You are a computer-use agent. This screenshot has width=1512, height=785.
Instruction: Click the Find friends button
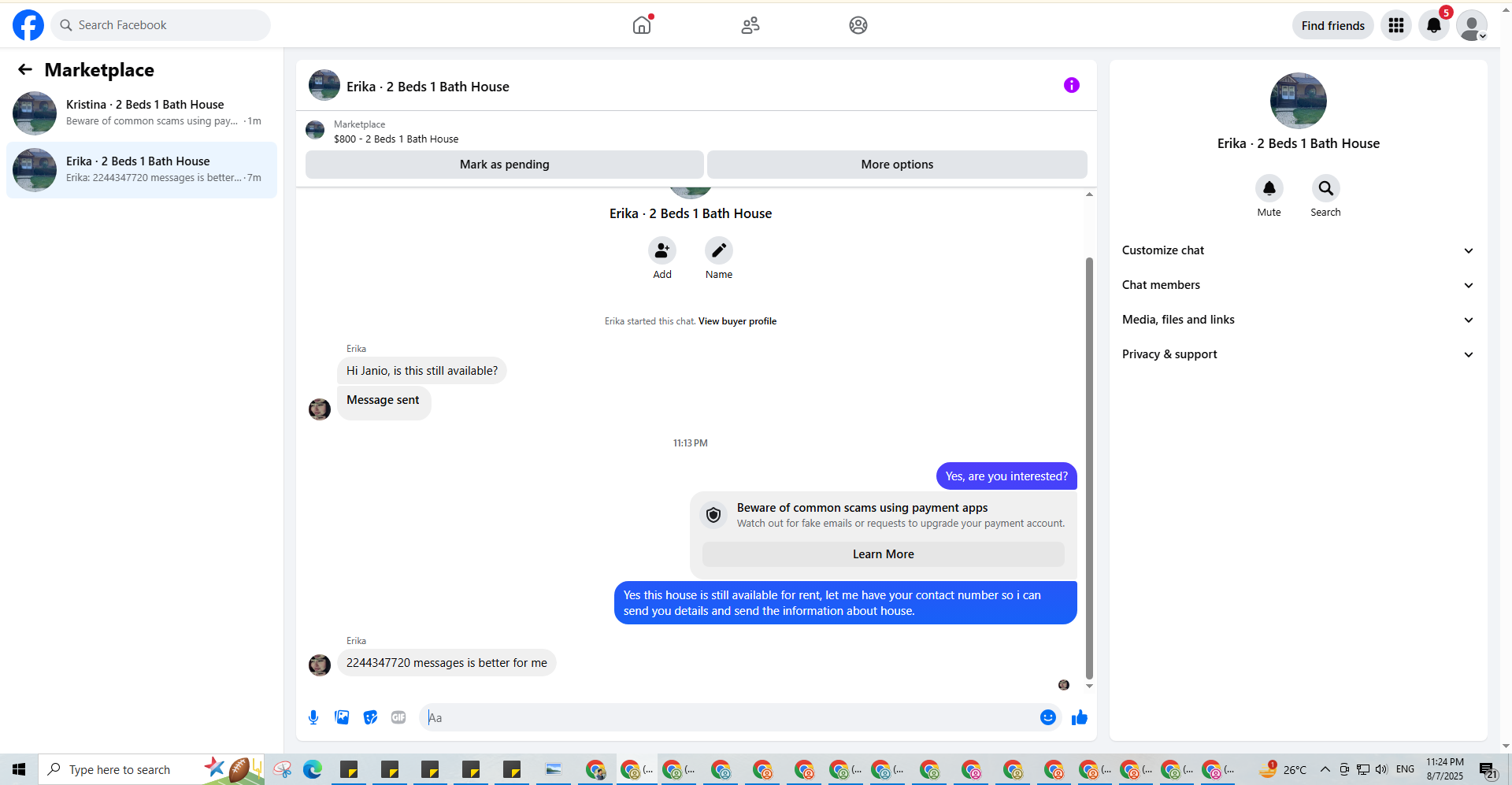coord(1333,25)
